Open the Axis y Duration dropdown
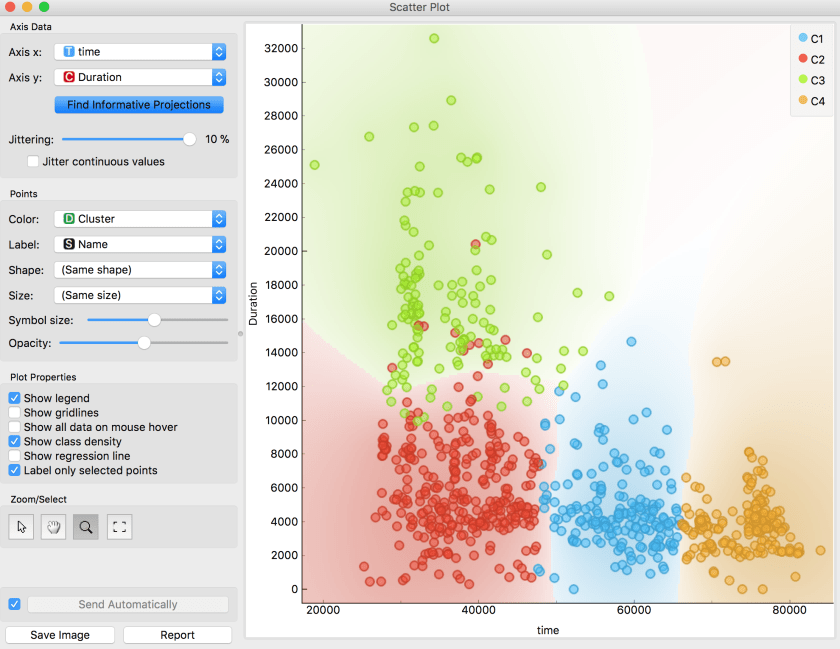Viewport: 840px width, 649px height. point(140,77)
